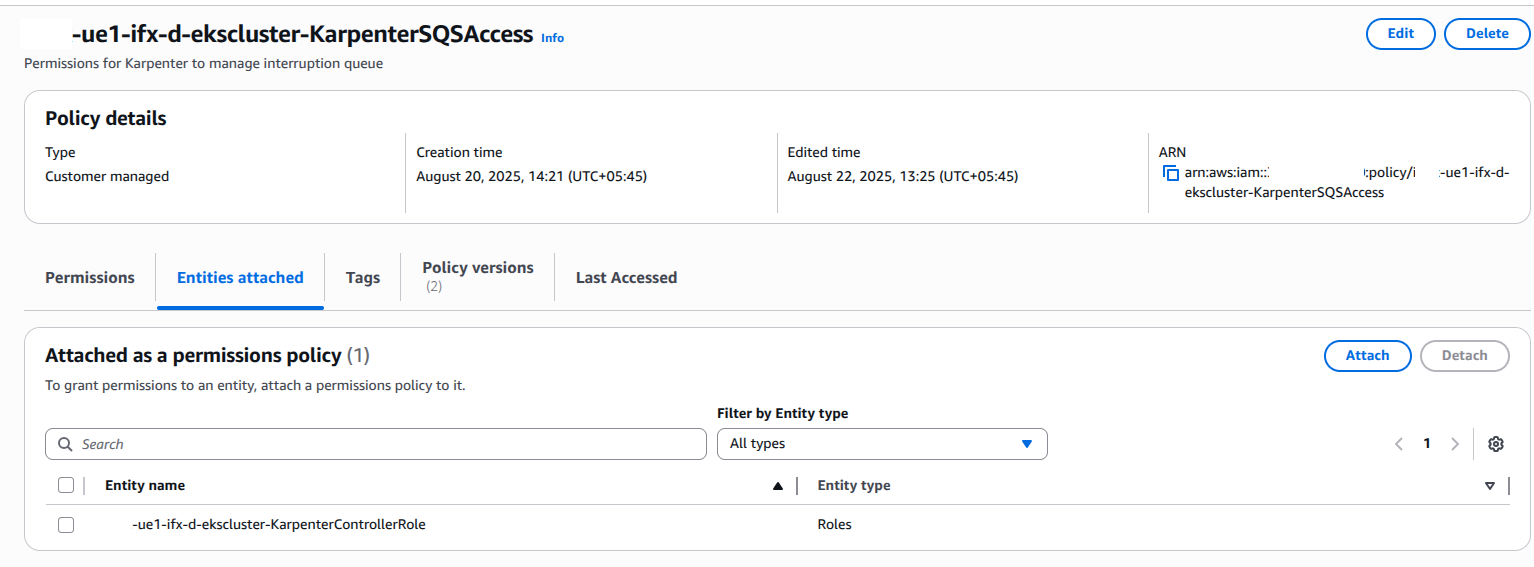Select all entities header checkbox
Screen dimensions: 1534x567
click(x=66, y=485)
